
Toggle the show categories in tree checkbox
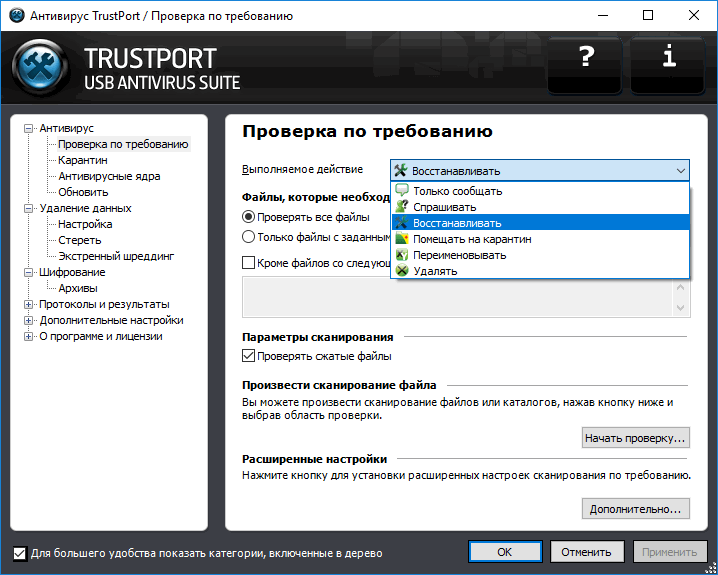tap(20, 553)
